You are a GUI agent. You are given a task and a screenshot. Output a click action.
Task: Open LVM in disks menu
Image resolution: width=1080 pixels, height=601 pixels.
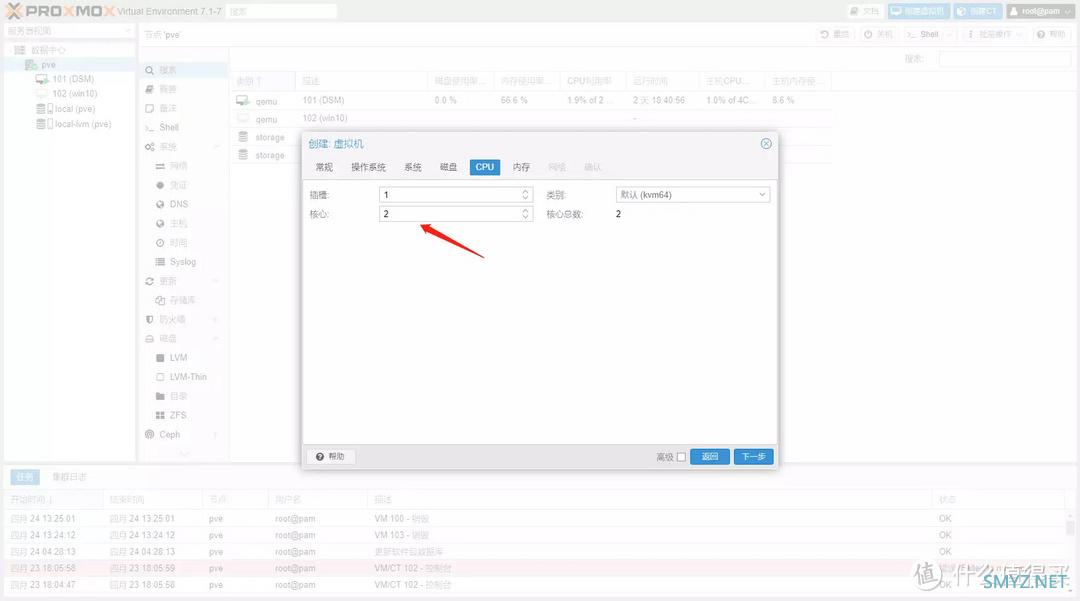click(x=178, y=358)
